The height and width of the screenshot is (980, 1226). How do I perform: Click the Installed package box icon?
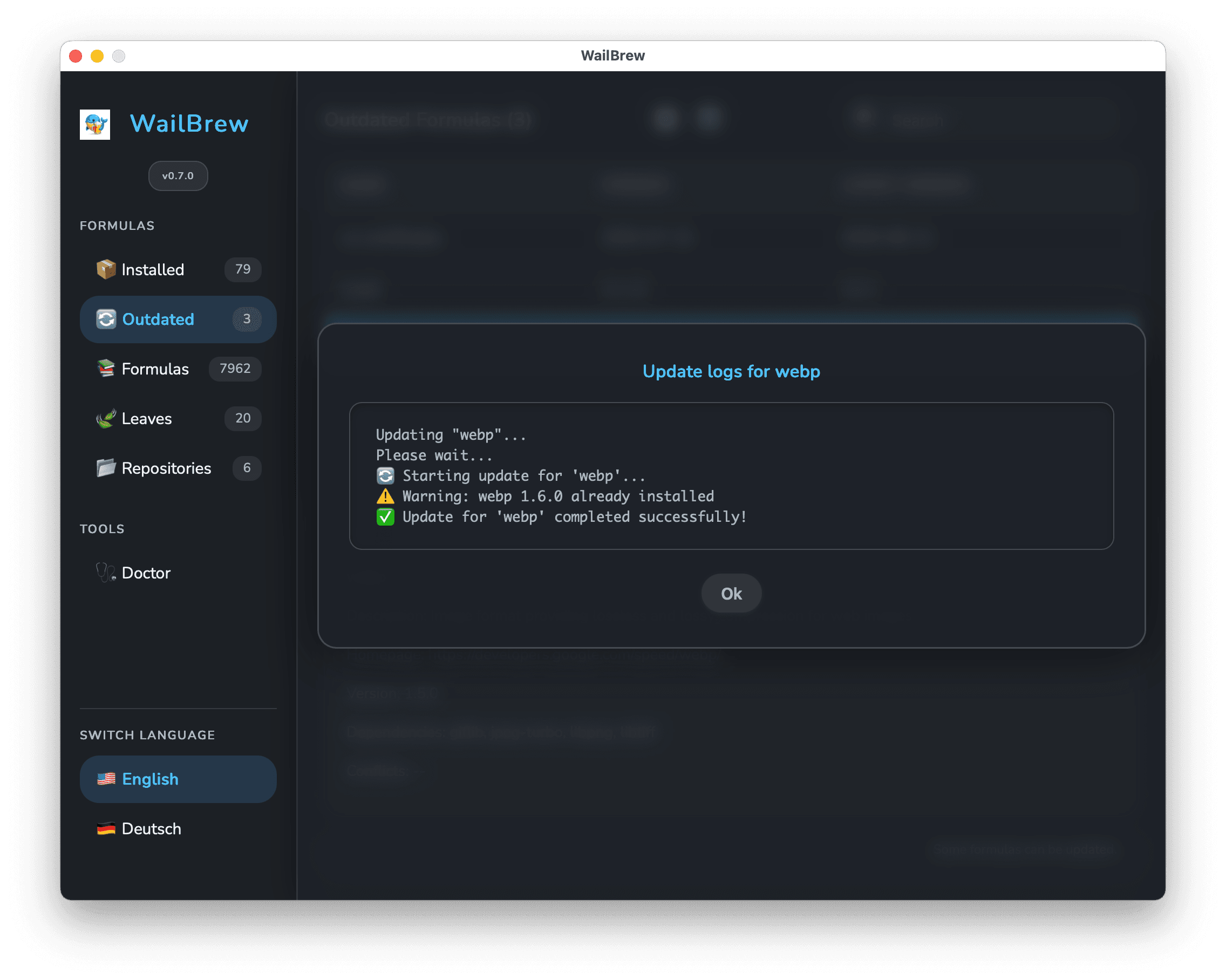(106, 269)
